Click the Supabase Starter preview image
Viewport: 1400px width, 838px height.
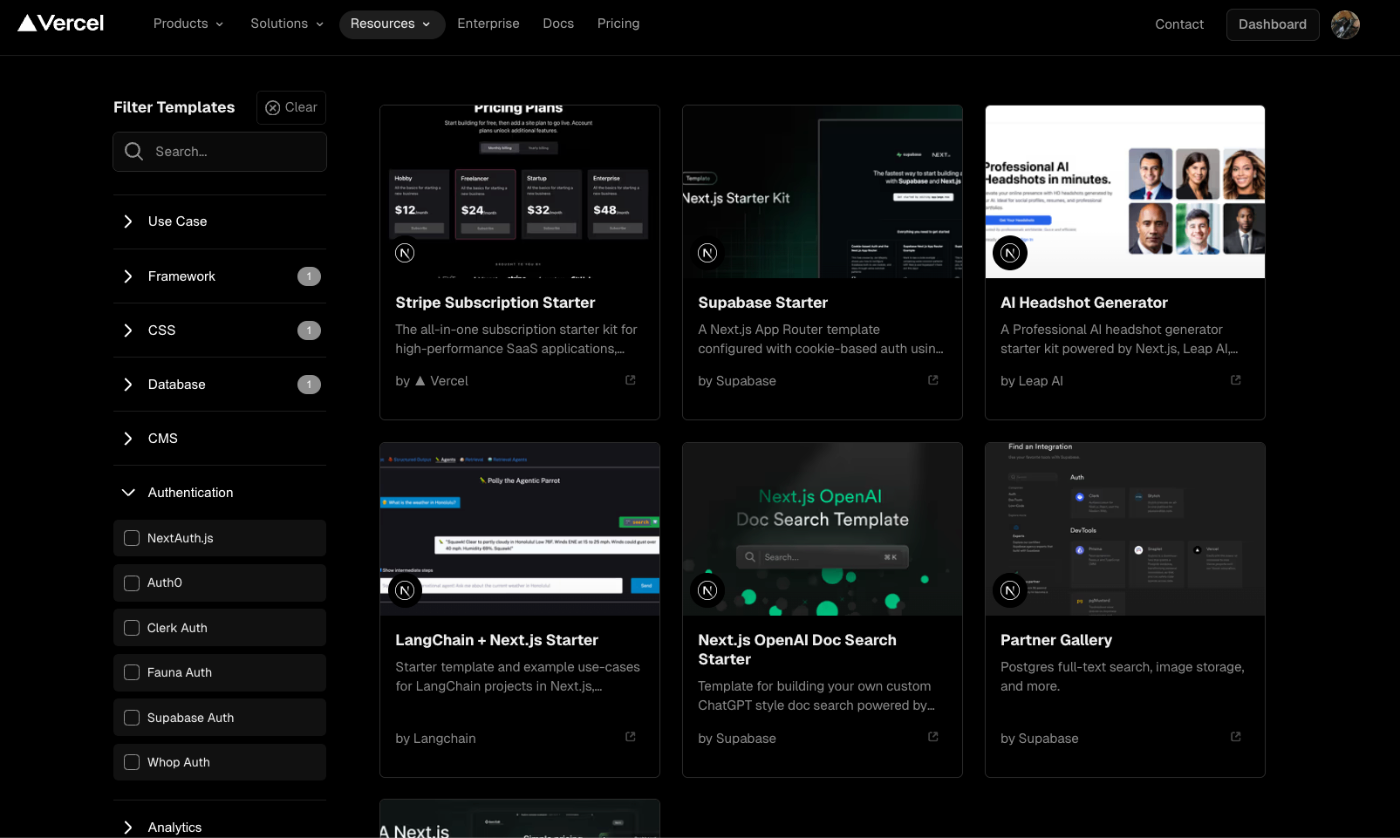pos(822,192)
